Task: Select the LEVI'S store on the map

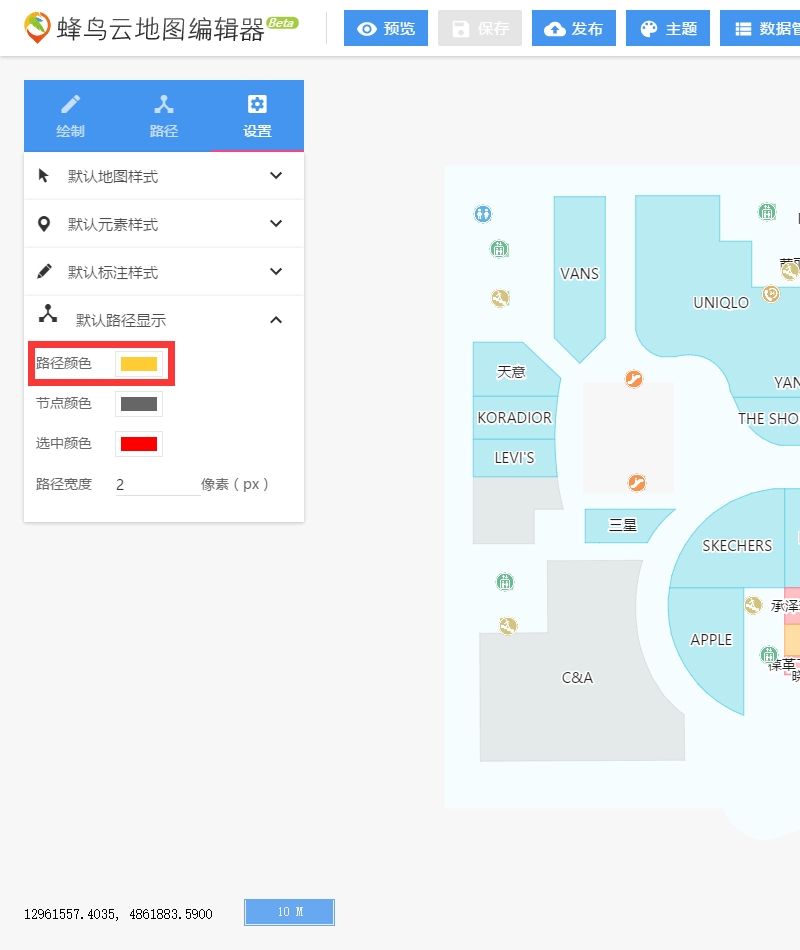Action: coord(515,458)
